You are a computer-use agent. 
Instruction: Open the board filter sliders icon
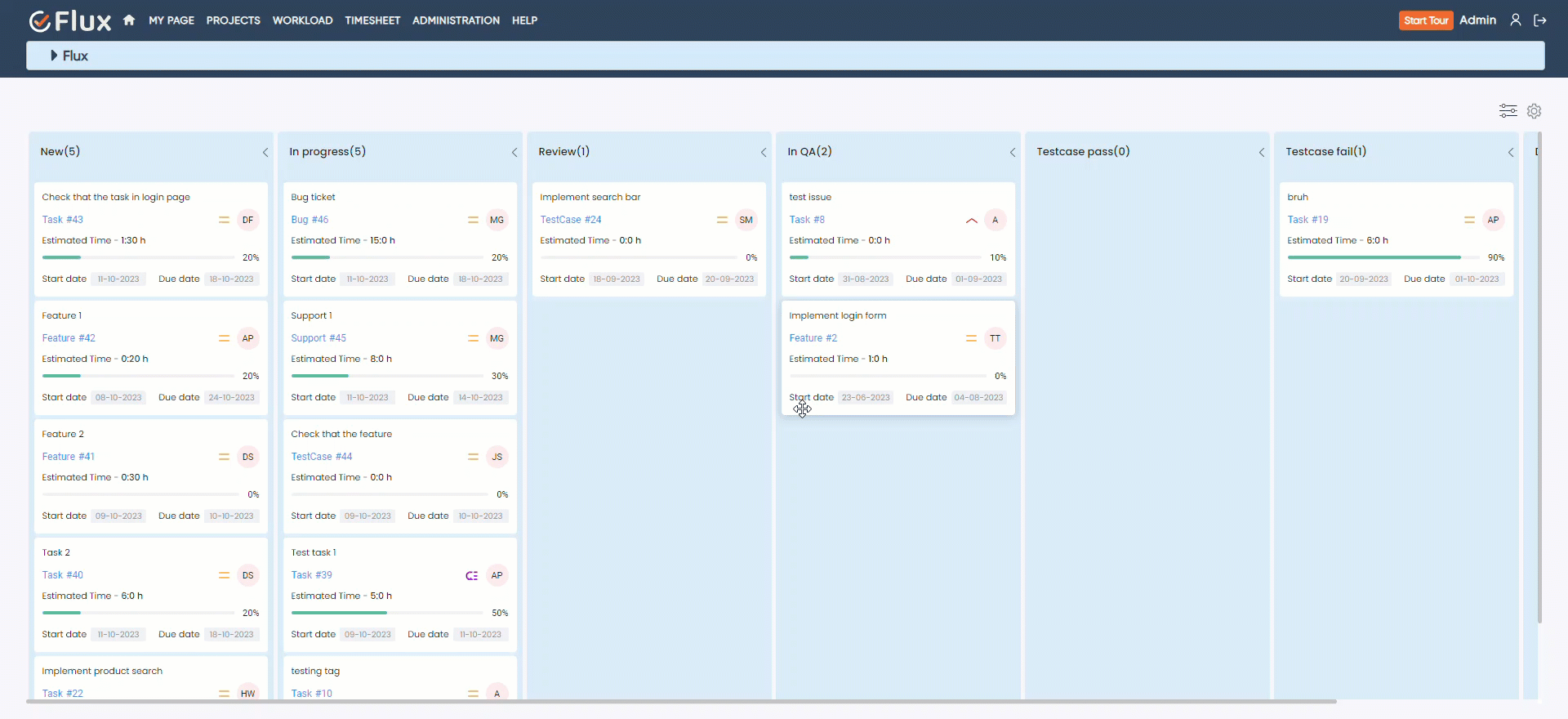tap(1508, 110)
